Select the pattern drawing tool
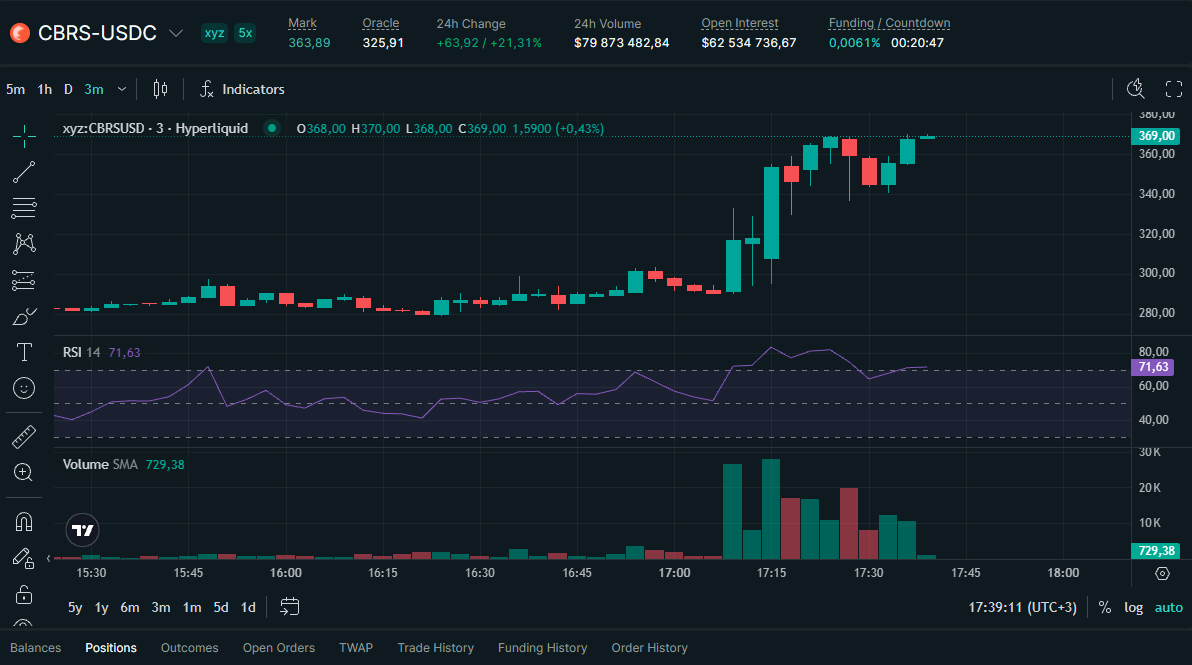The height and width of the screenshot is (665, 1192). (24, 243)
